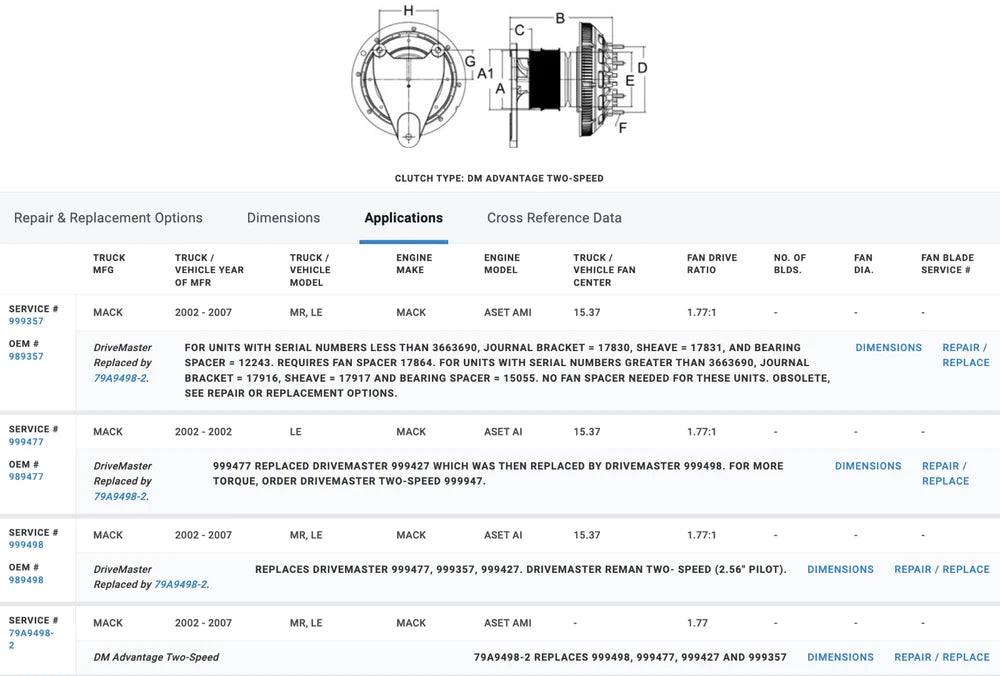Click DIMENSIONS link in the 999357 row

click(888, 348)
